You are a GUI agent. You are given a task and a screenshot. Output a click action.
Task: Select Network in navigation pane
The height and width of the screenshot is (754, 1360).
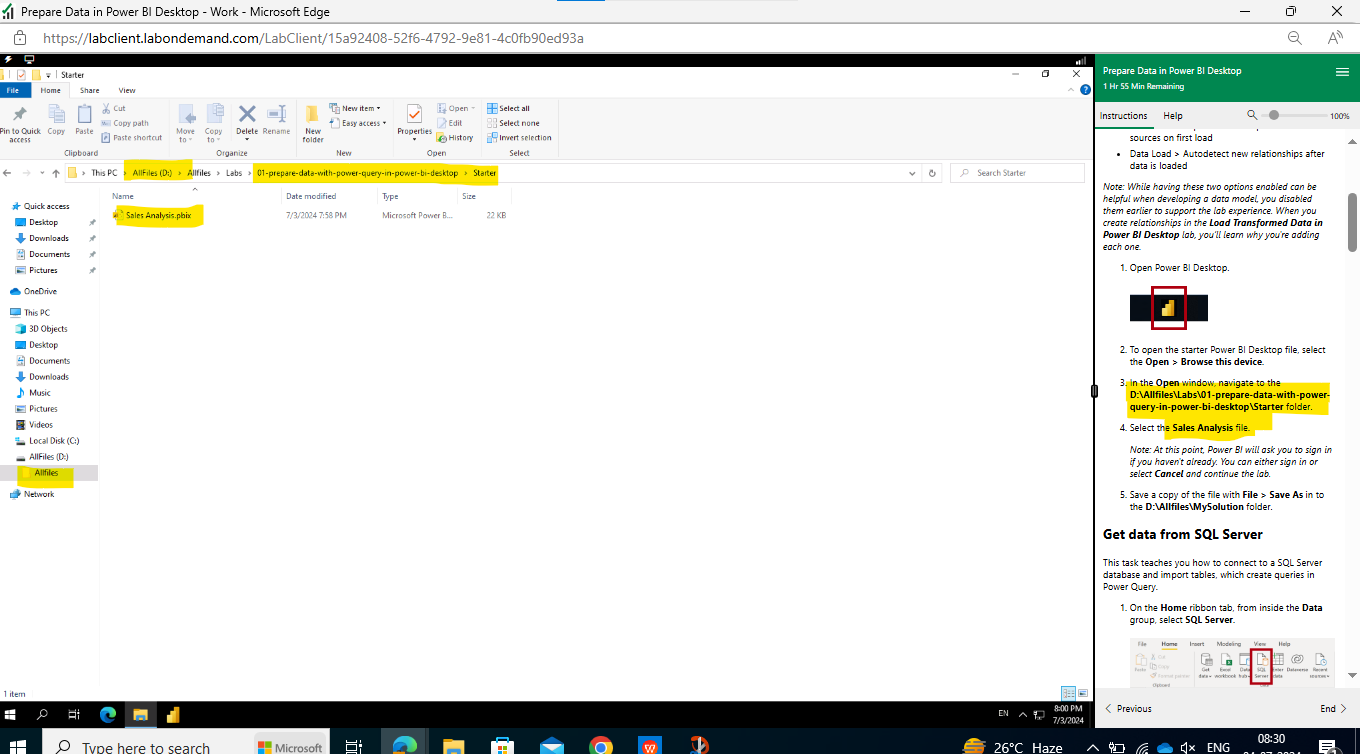[x=39, y=494]
